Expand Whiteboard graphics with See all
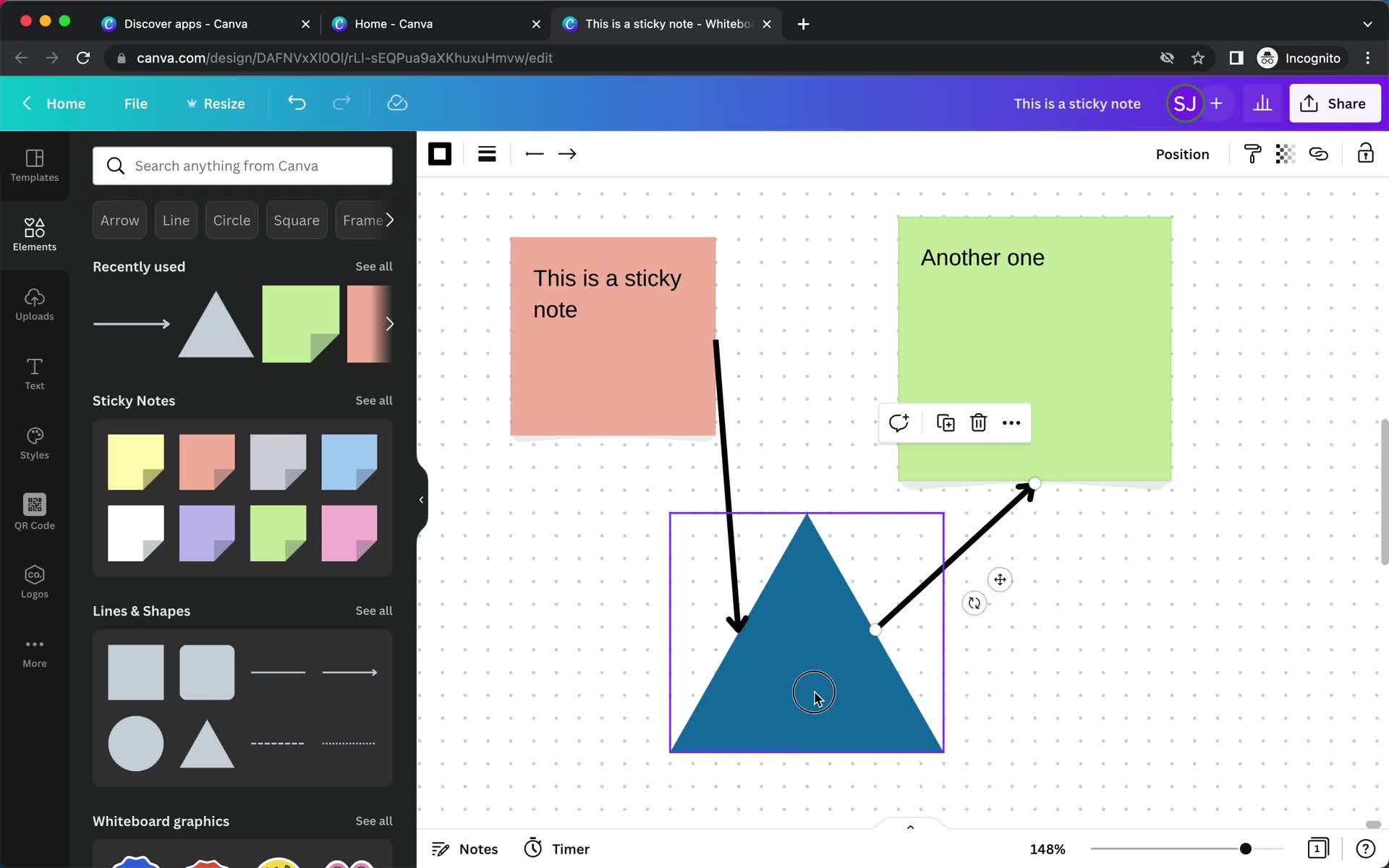 (x=374, y=821)
